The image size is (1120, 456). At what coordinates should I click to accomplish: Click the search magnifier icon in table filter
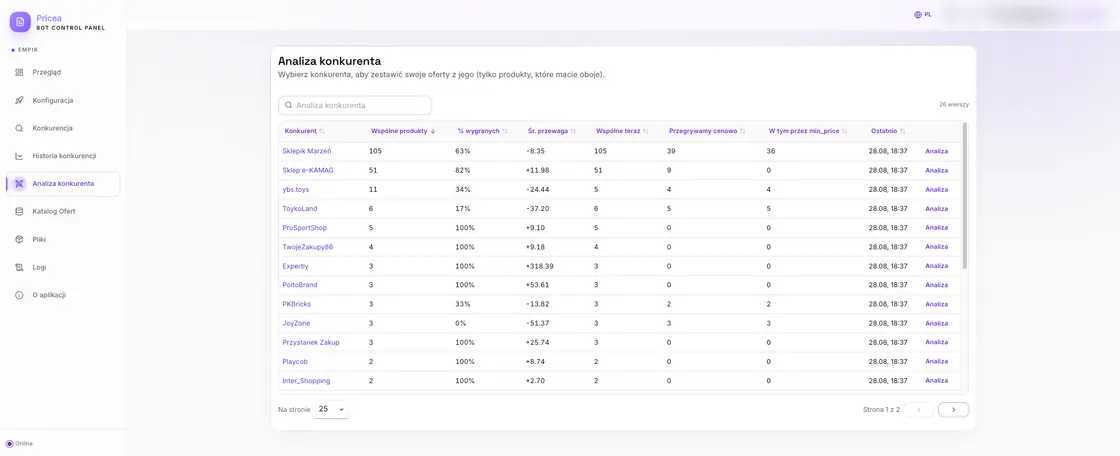(289, 105)
